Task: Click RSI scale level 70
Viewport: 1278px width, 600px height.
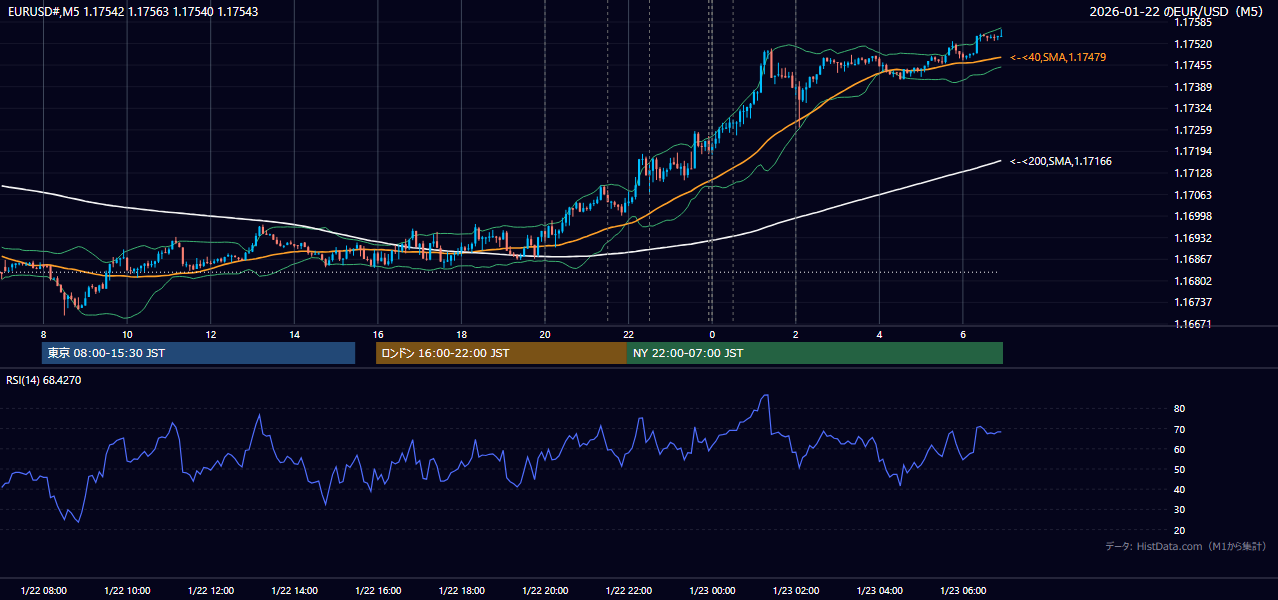Action: (x=1179, y=429)
